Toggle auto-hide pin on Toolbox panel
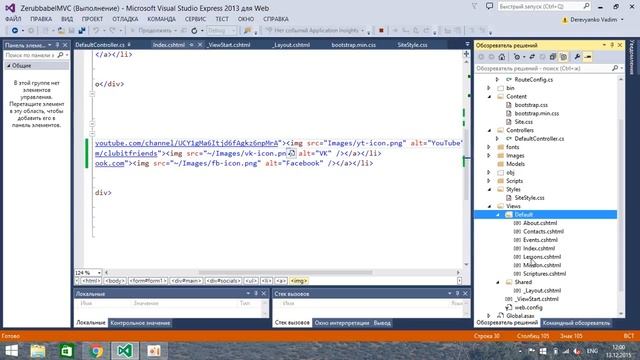640x360 pixels. (x=57, y=45)
